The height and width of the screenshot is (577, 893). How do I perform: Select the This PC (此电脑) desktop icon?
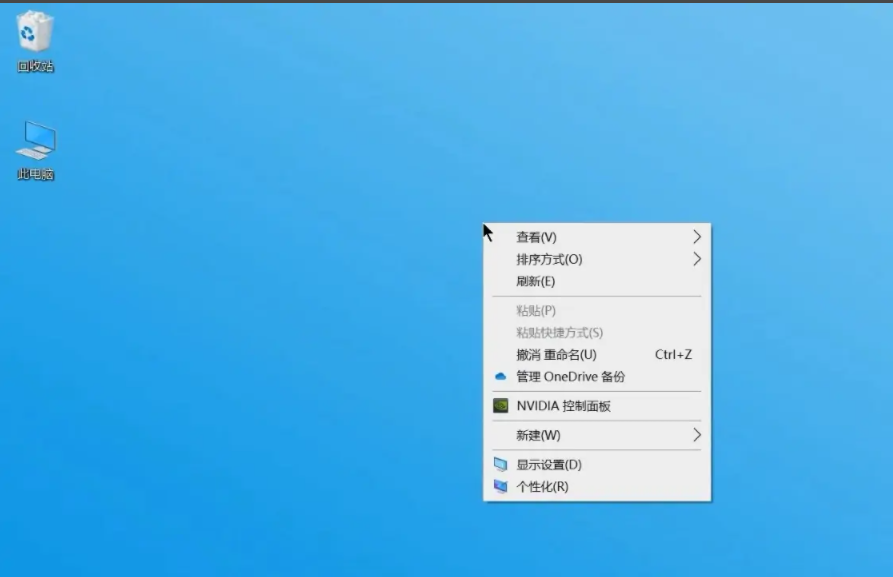(35, 141)
